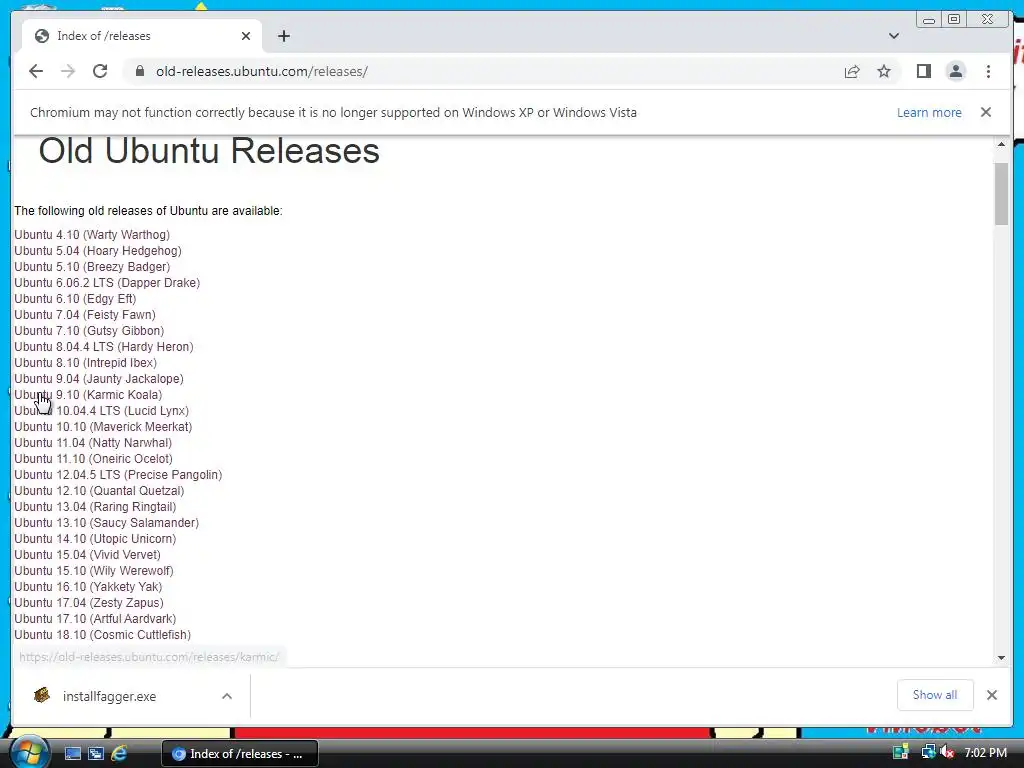The height and width of the screenshot is (768, 1024).
Task: Open the Learn more link
Action: coord(929,112)
